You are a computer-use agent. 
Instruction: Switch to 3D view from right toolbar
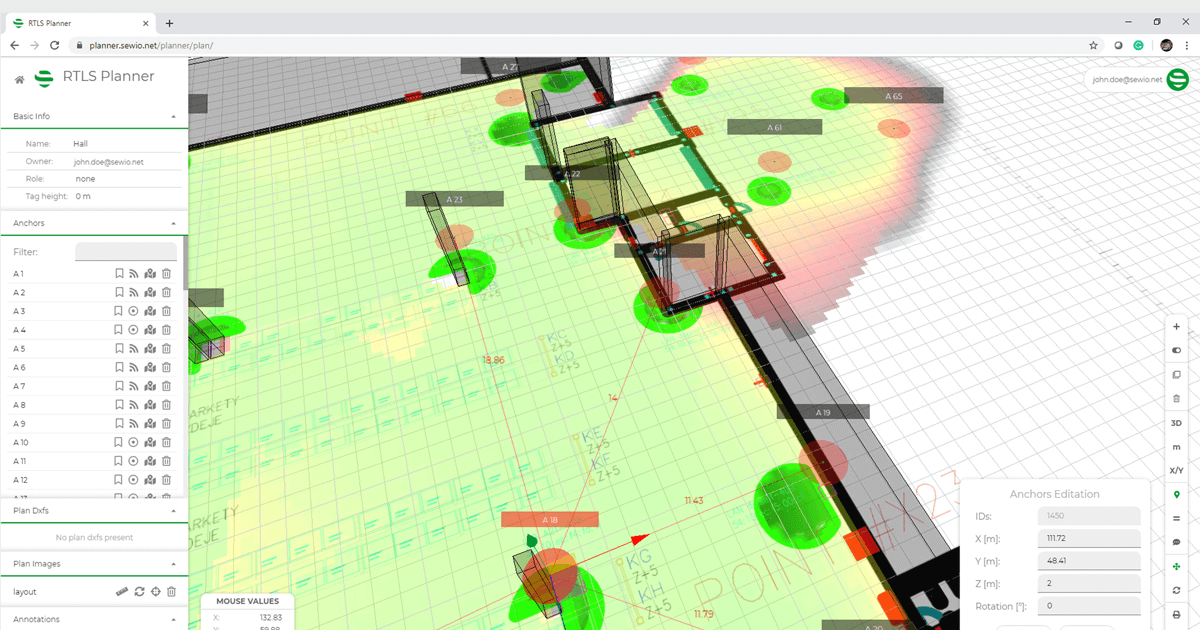[1176, 422]
